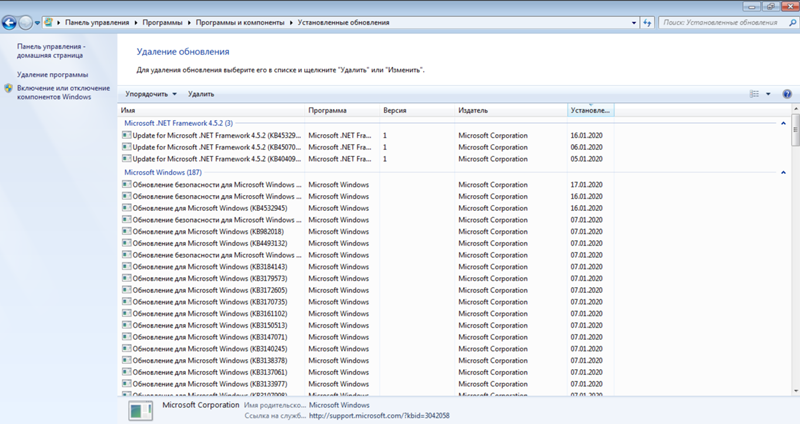
Task: Expand arrow after Панель управления breadcrumb
Action: tap(136, 22)
